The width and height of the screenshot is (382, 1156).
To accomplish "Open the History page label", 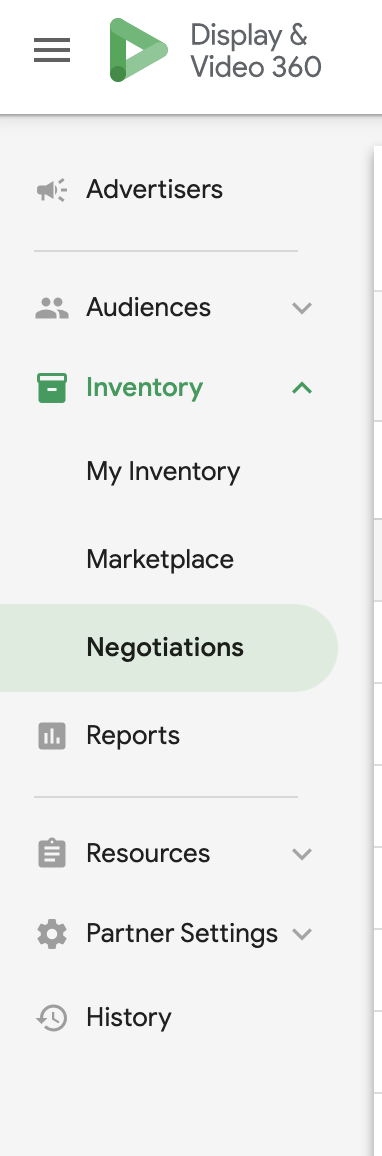I will tap(128, 1017).
